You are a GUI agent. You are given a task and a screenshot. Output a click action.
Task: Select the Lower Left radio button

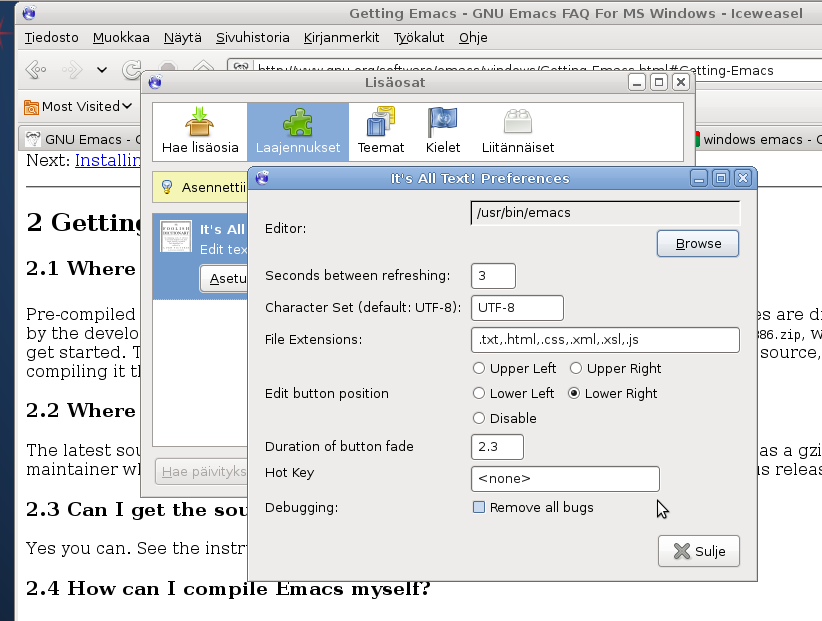click(x=479, y=393)
